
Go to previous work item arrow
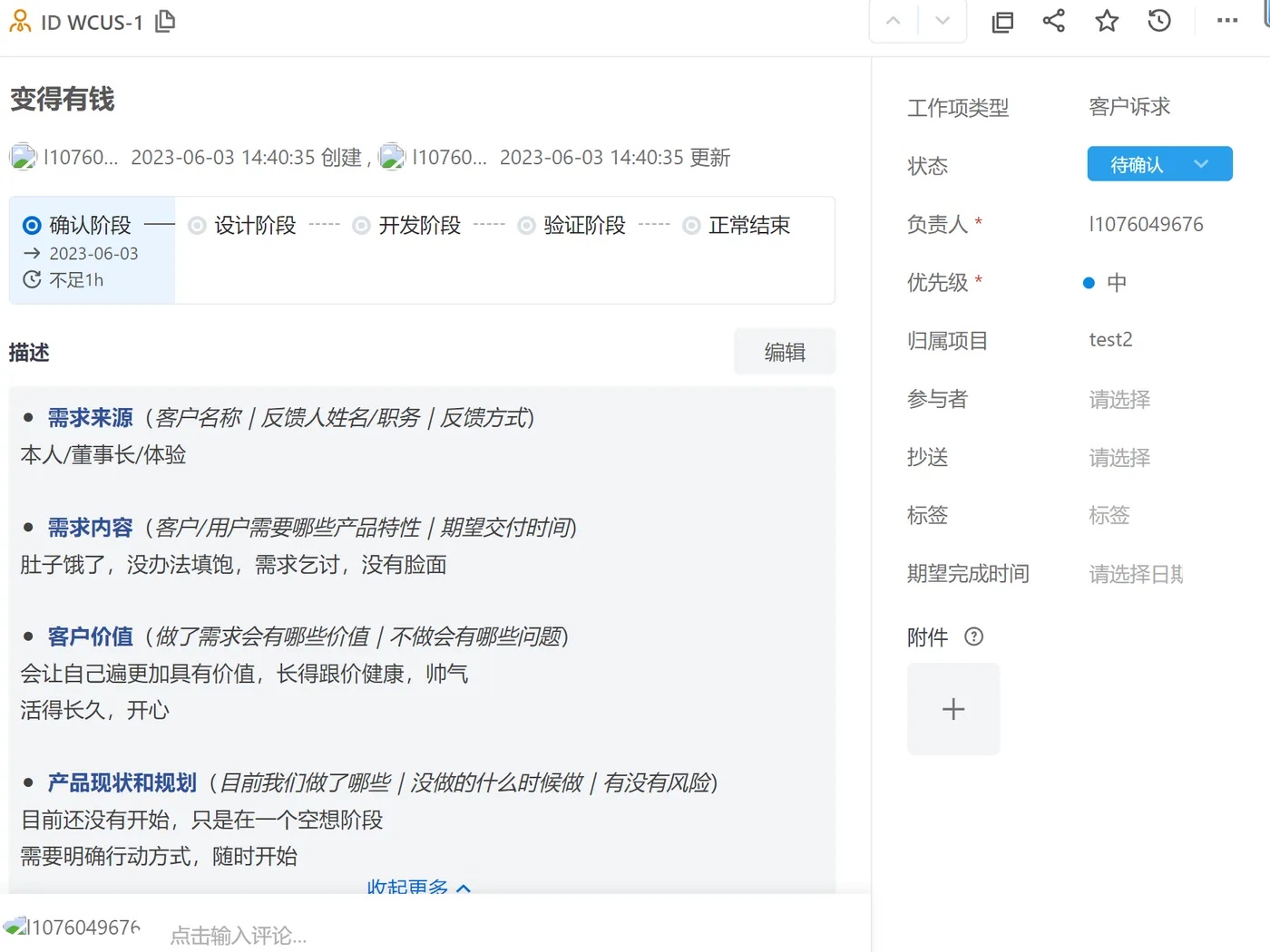point(894,21)
